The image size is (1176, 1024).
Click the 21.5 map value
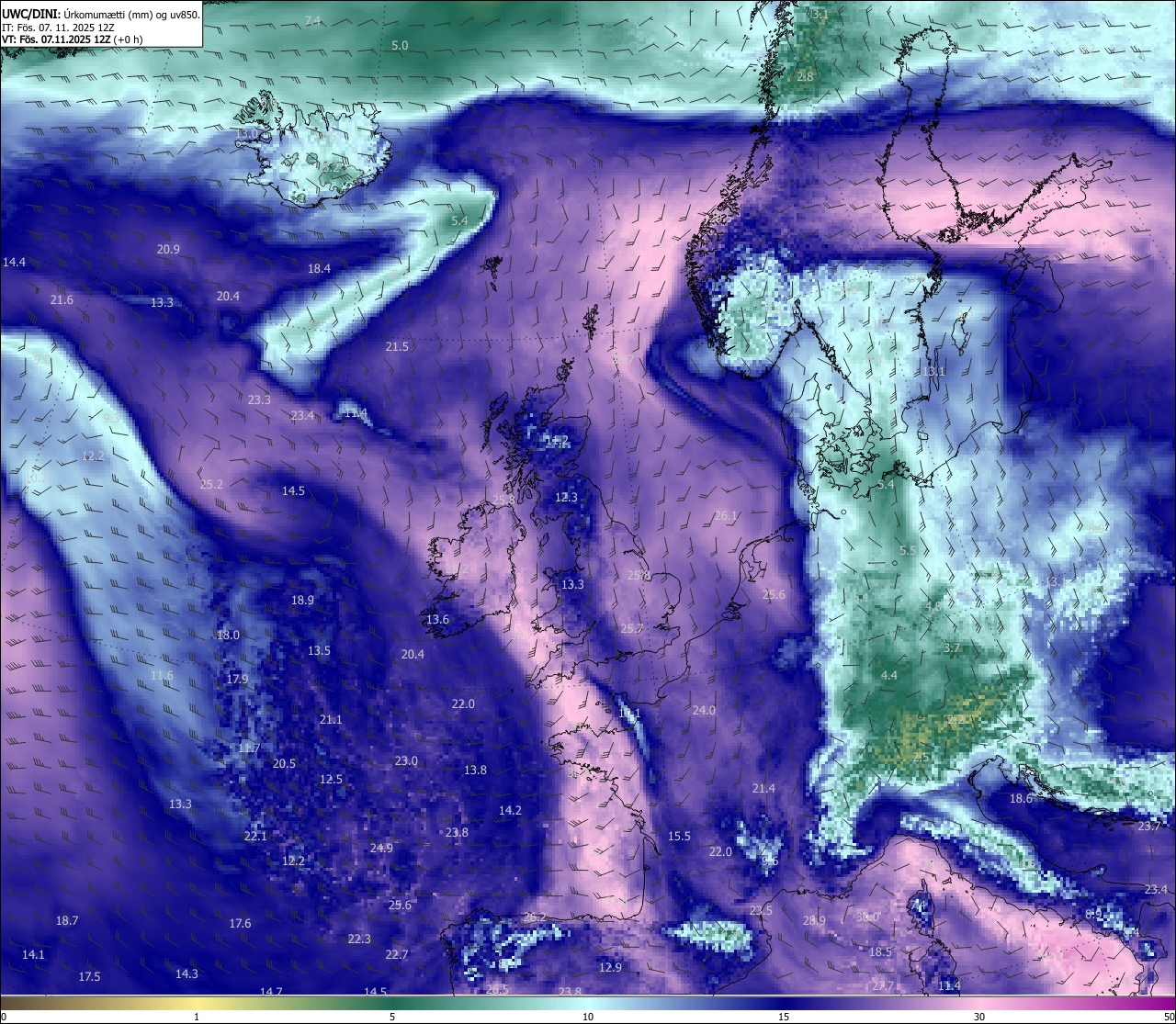(x=397, y=346)
